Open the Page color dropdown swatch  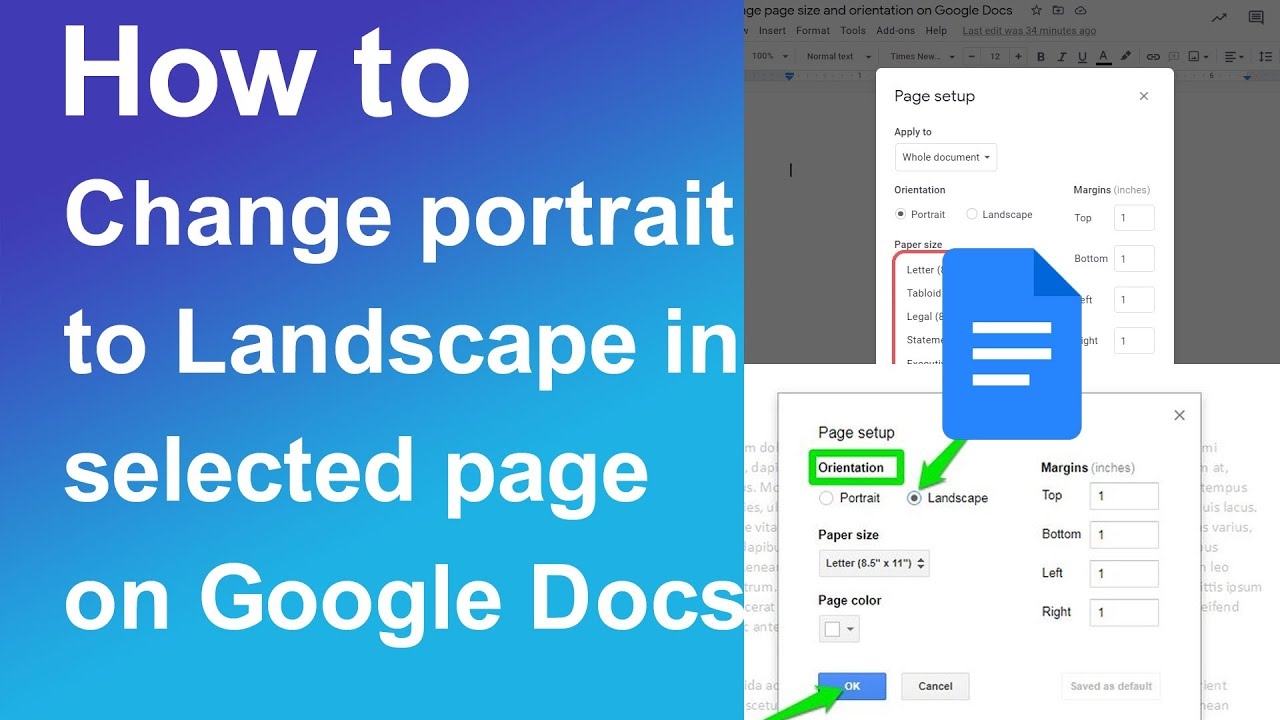(838, 629)
